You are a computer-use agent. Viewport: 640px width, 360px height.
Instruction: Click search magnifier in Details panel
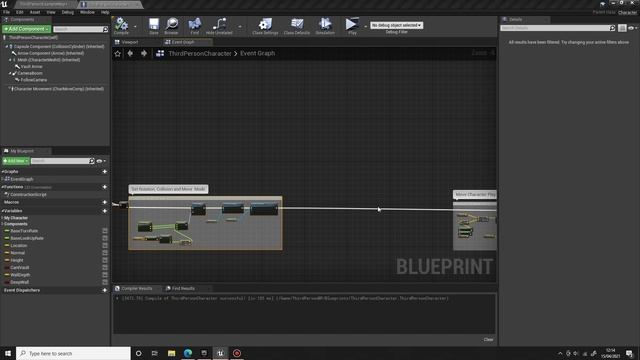point(612,28)
